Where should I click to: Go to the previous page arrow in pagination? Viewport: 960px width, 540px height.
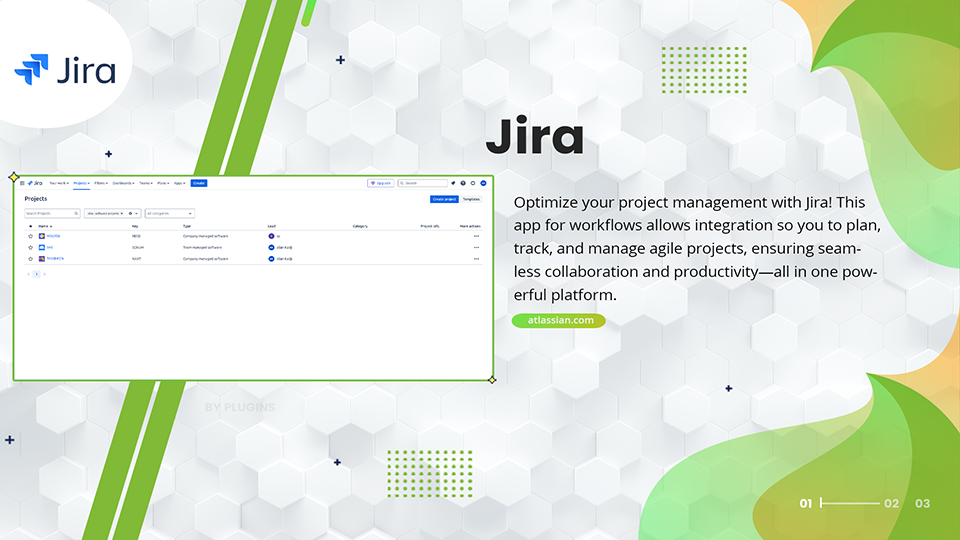[29, 274]
